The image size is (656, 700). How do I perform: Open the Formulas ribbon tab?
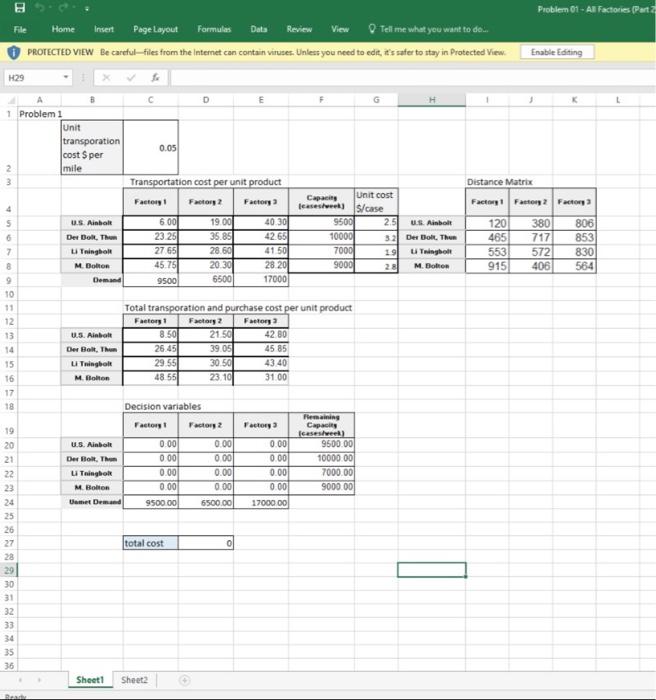[214, 29]
